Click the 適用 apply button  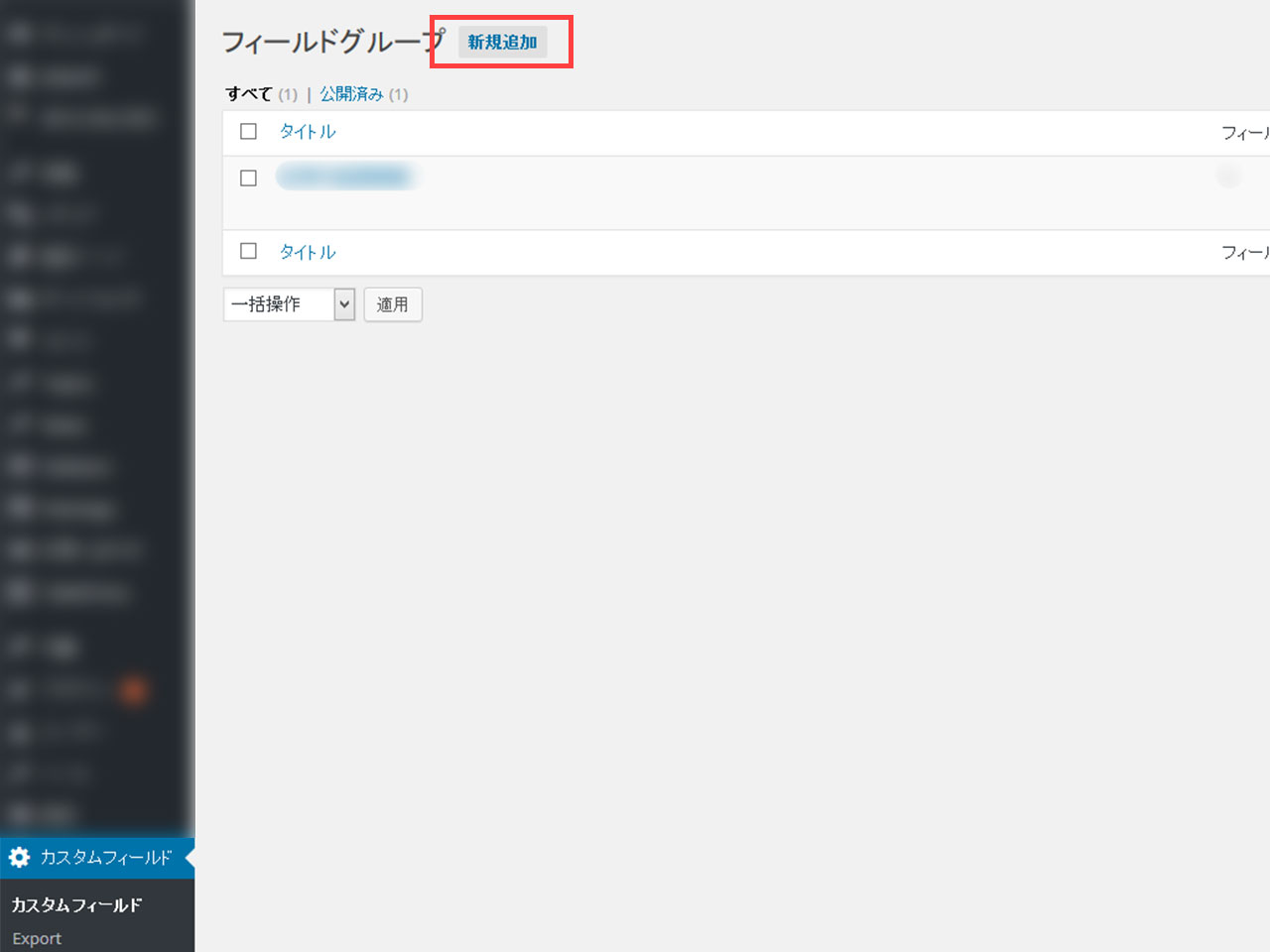pyautogui.click(x=393, y=304)
